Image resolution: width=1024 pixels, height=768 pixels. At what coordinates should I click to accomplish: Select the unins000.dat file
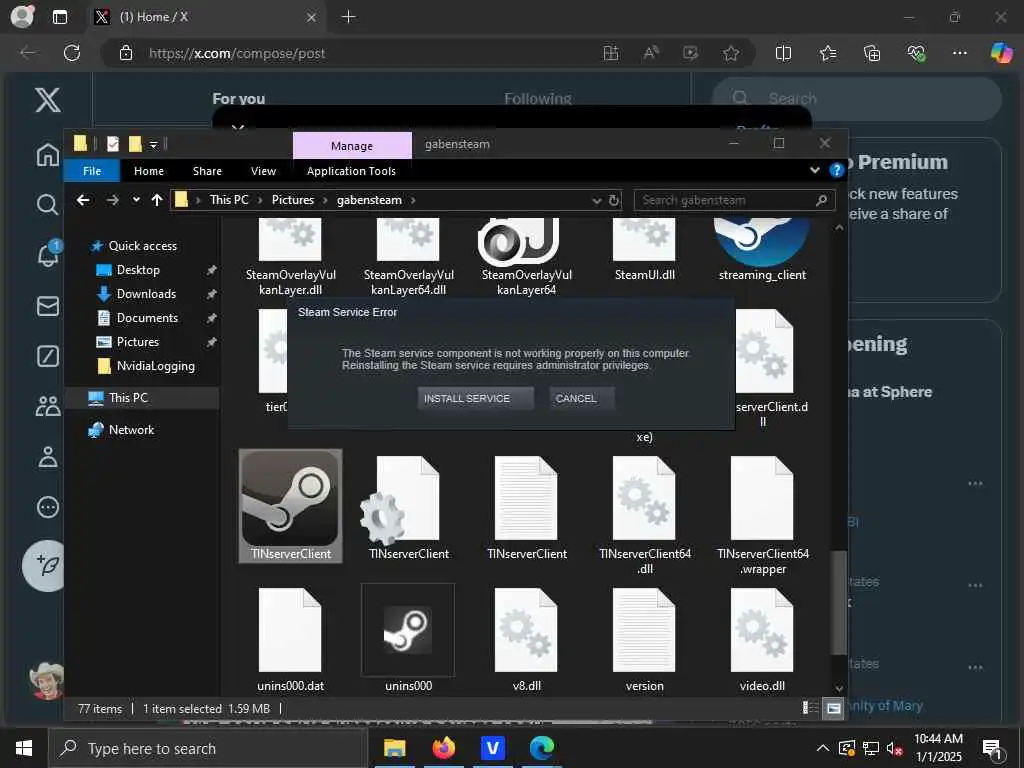tap(291, 640)
